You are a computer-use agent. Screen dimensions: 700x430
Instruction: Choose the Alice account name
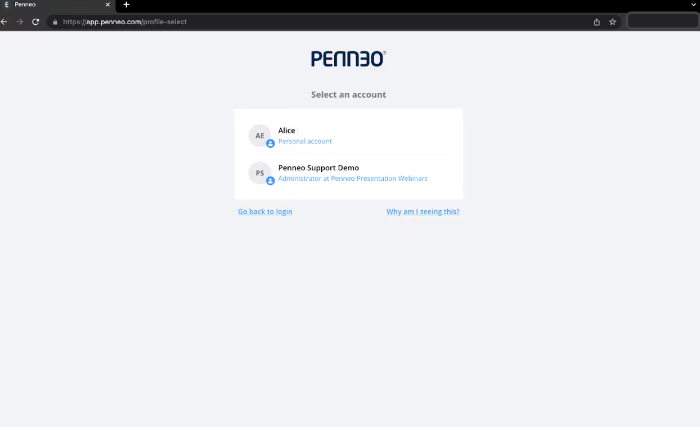coord(287,130)
